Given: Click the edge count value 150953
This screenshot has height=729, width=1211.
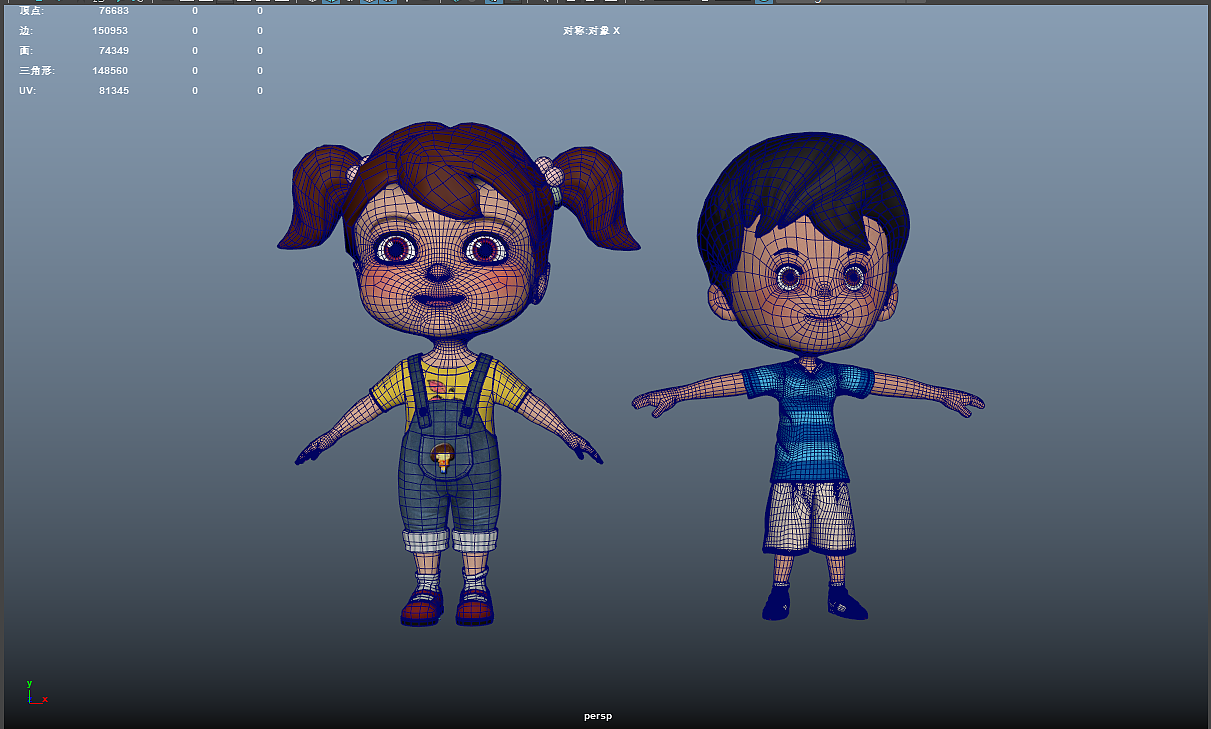Looking at the screenshot, I should 110,31.
